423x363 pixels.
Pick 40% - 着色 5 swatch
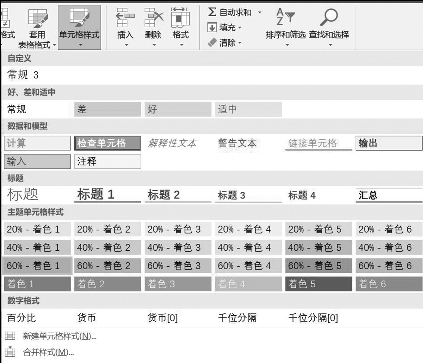point(318,248)
